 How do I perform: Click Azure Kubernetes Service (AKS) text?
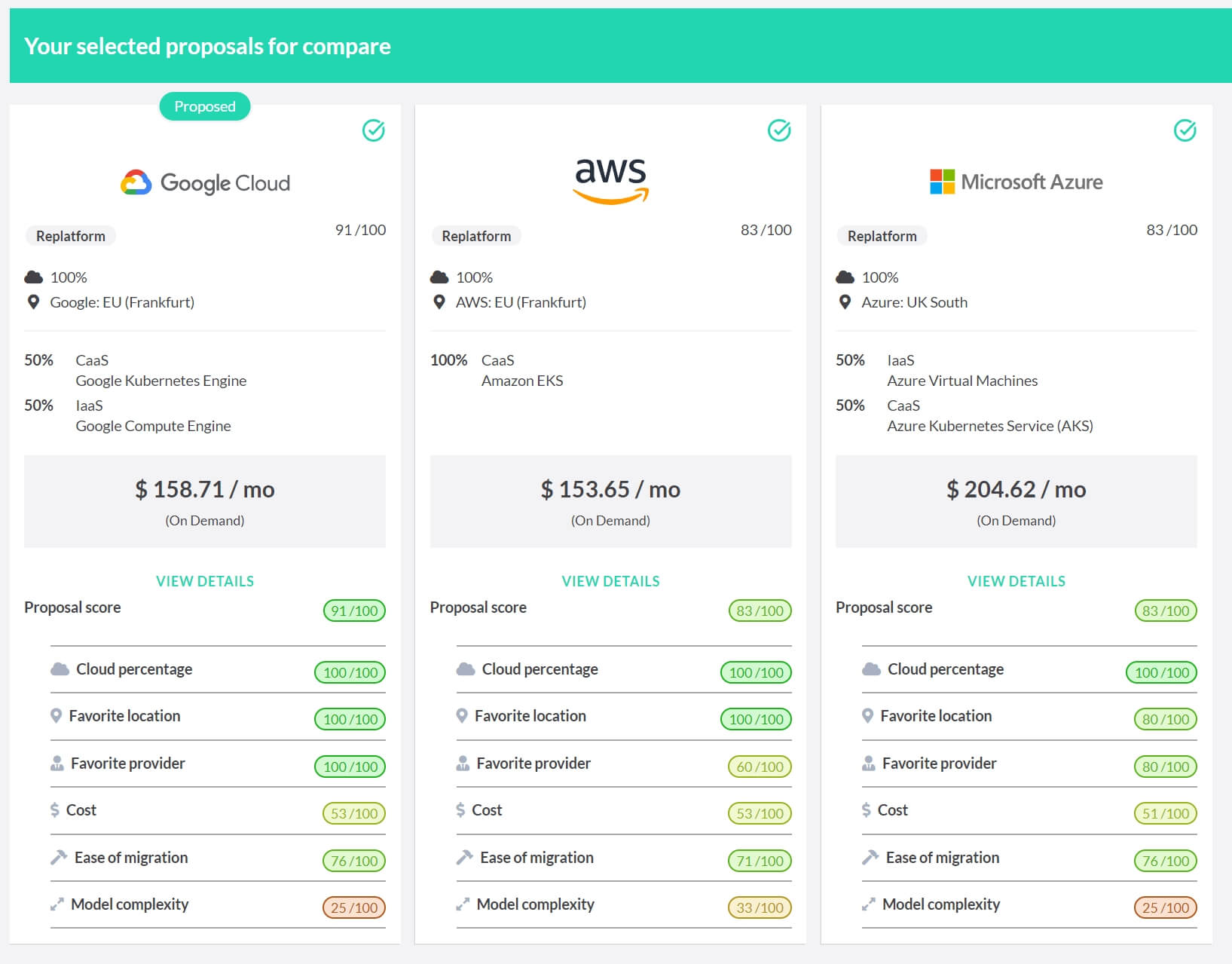990,426
